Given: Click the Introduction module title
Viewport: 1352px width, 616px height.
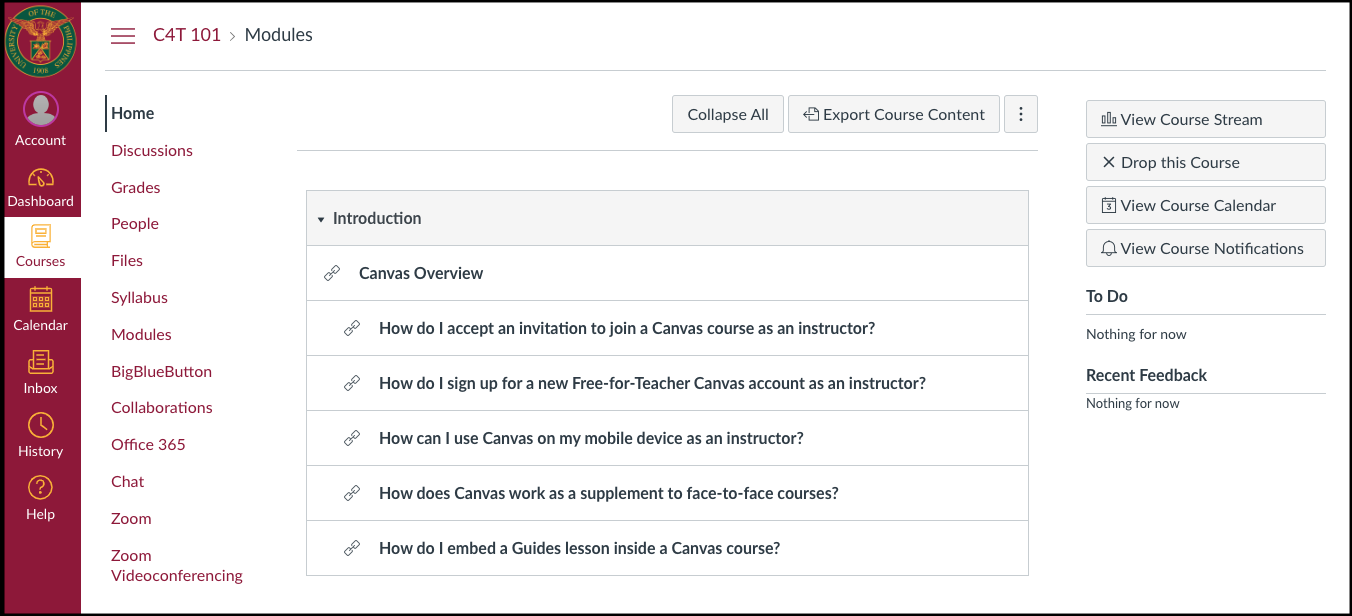Looking at the screenshot, I should pos(377,218).
